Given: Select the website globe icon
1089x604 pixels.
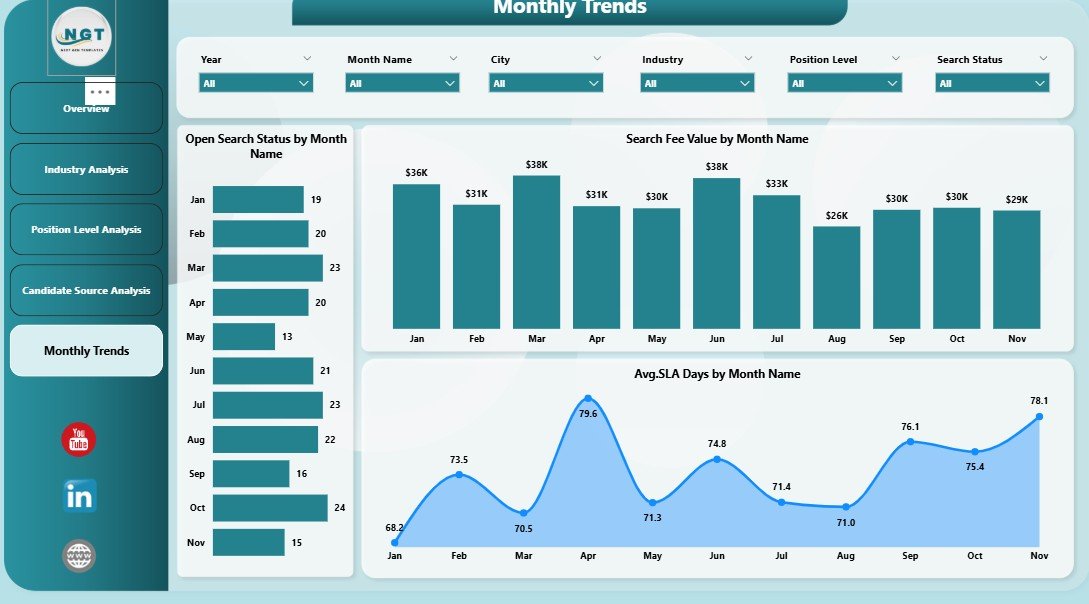Looking at the screenshot, I should (x=78, y=556).
